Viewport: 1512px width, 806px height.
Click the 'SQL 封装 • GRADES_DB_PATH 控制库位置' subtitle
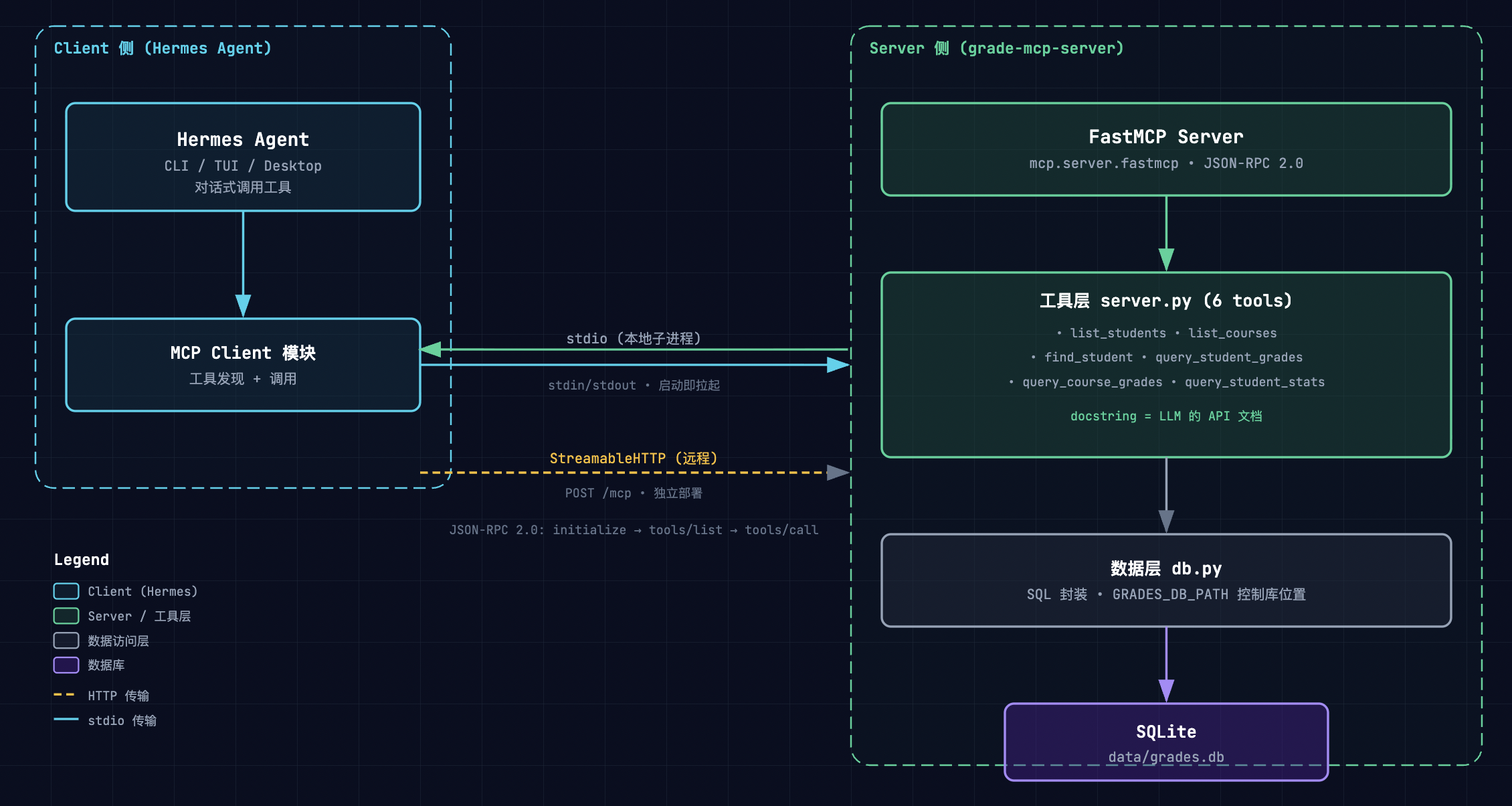(1166, 594)
